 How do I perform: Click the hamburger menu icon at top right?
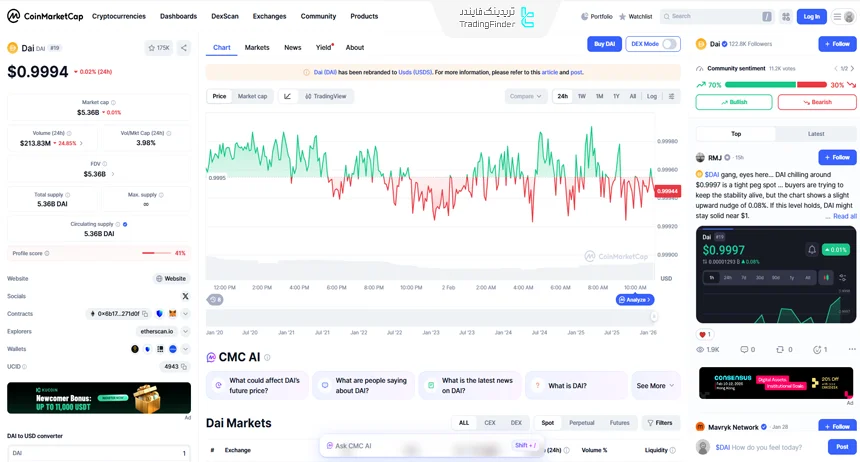[x=838, y=16]
